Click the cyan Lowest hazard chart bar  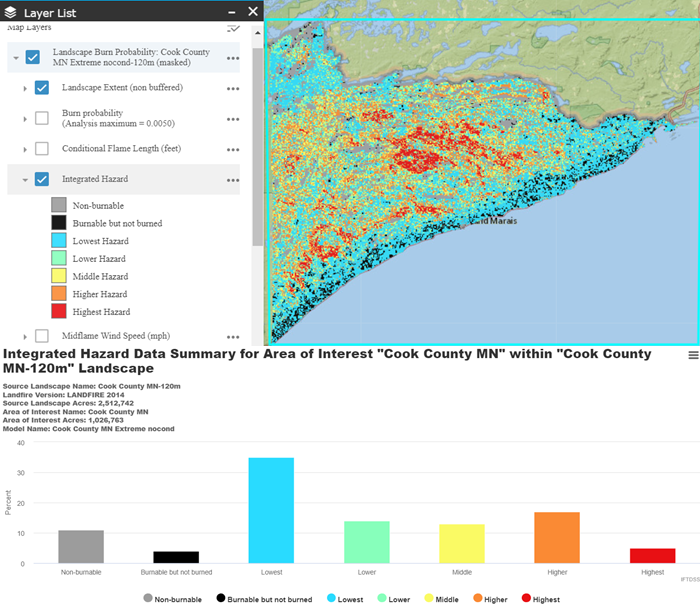(x=271, y=510)
